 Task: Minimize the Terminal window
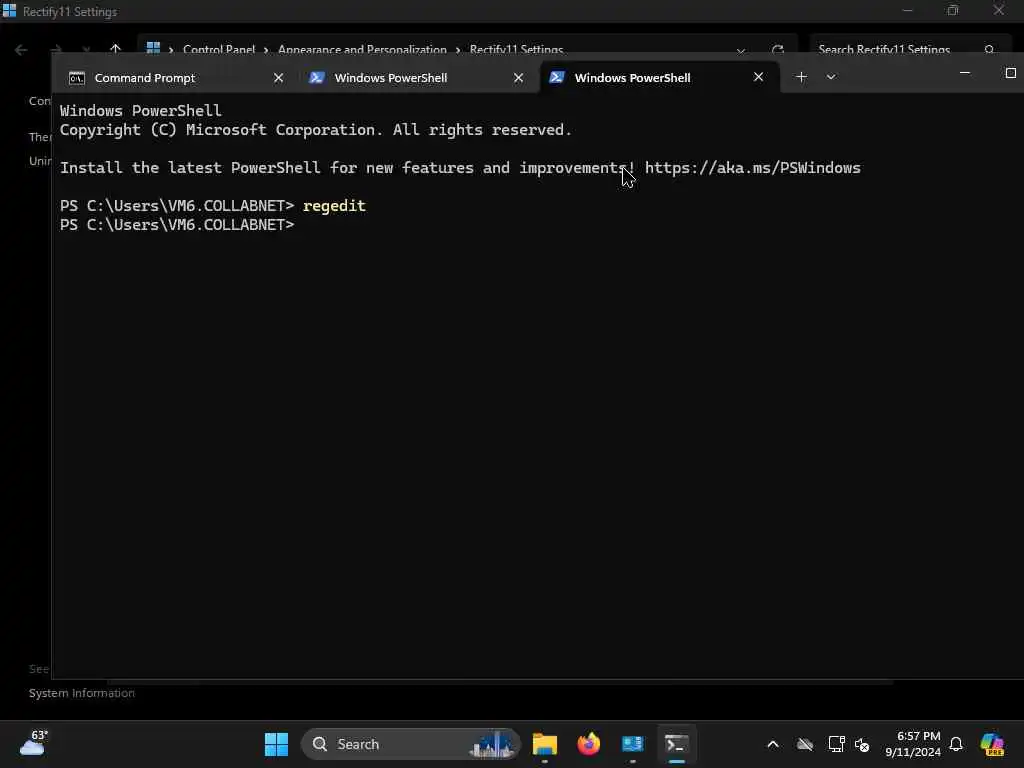coord(965,73)
